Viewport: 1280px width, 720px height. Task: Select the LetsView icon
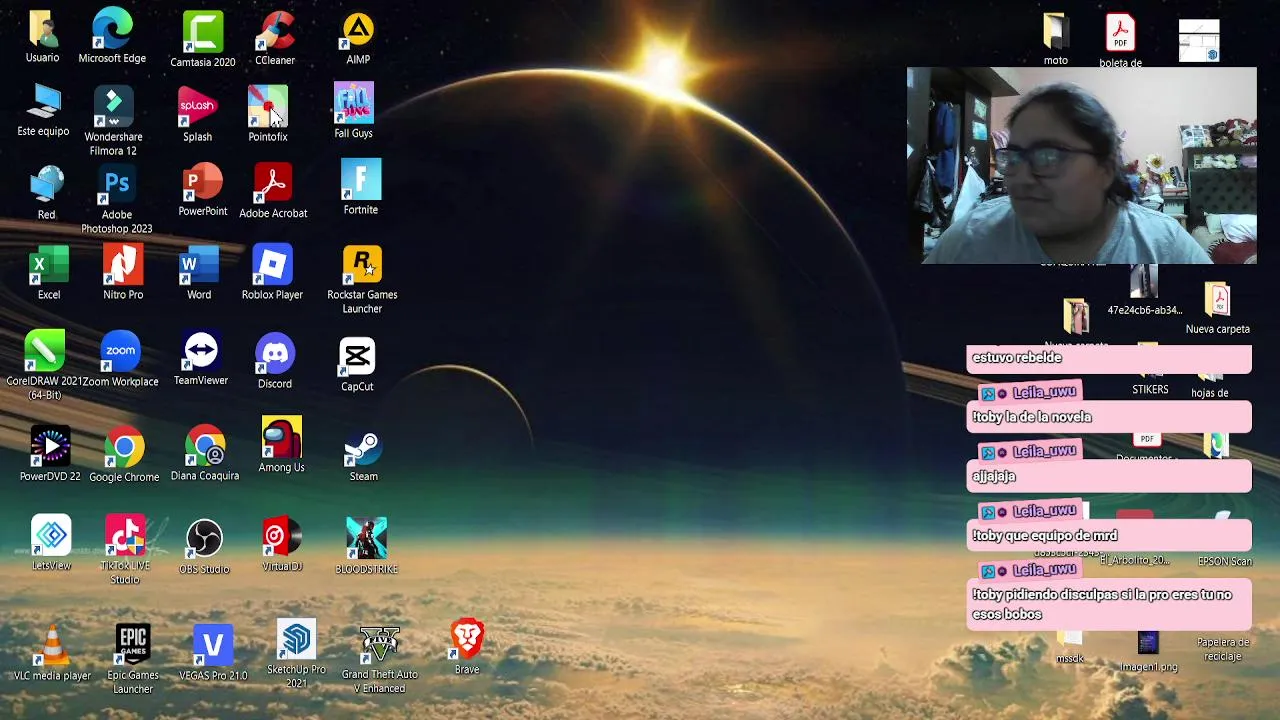click(x=51, y=535)
